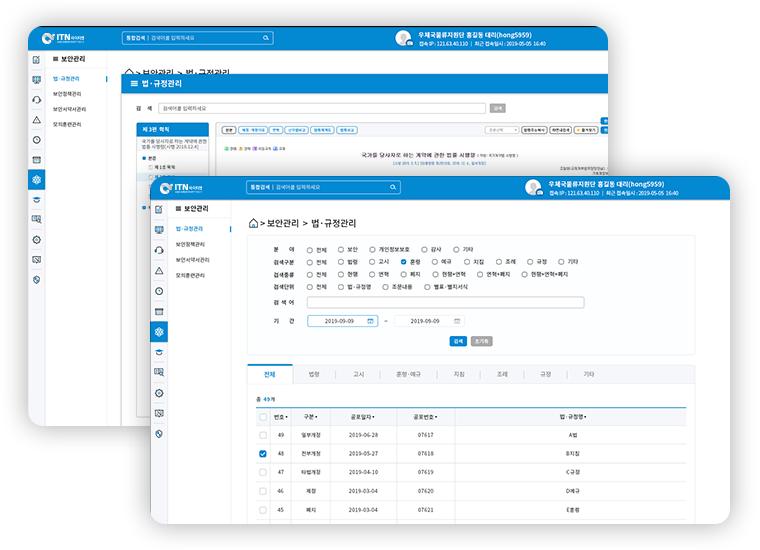
Task: Select 조문내용 radio in the 검색단위 row
Action: 385,287
